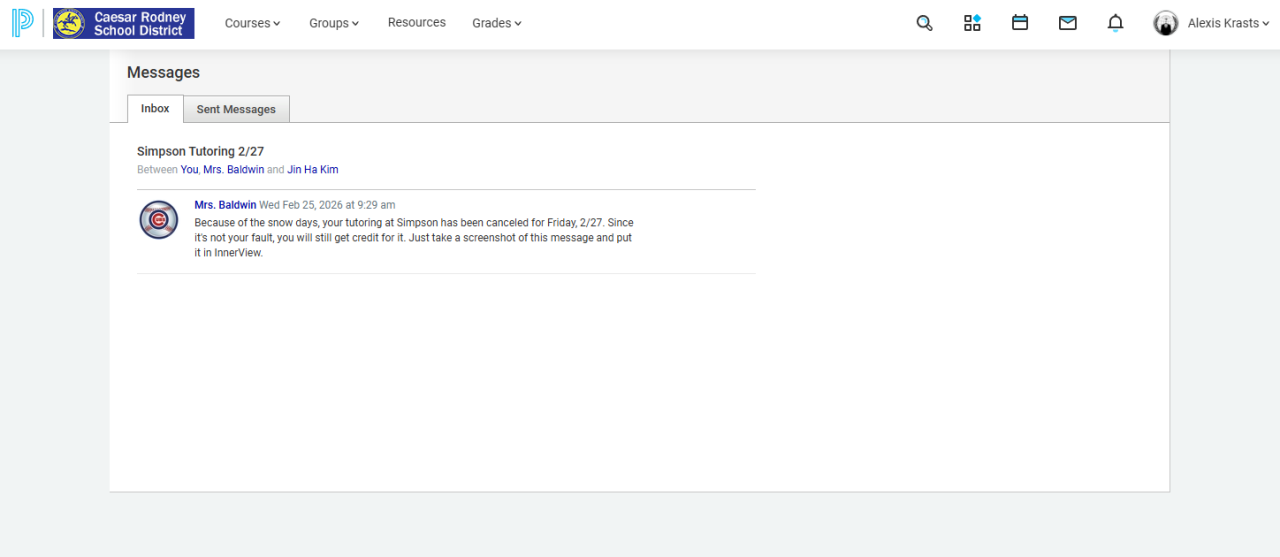Screen dimensions: 1280x557
Task: Click the "You" participant link
Action: click(x=189, y=170)
